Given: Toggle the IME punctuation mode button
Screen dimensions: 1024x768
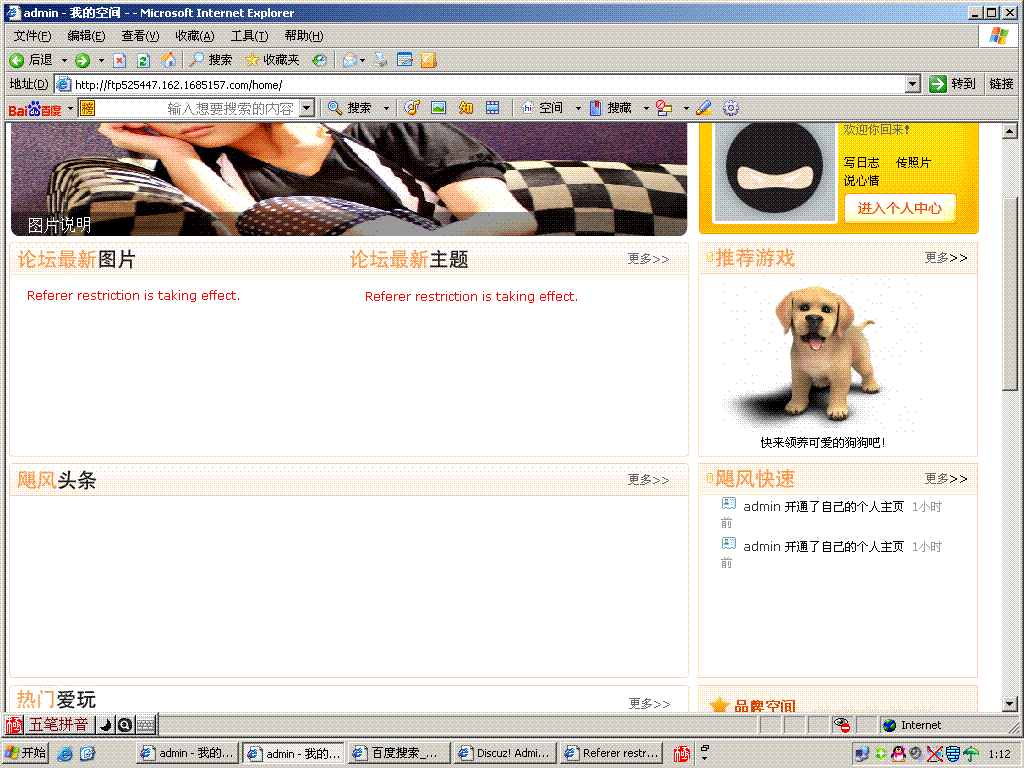Looking at the screenshot, I should click(x=125, y=724).
